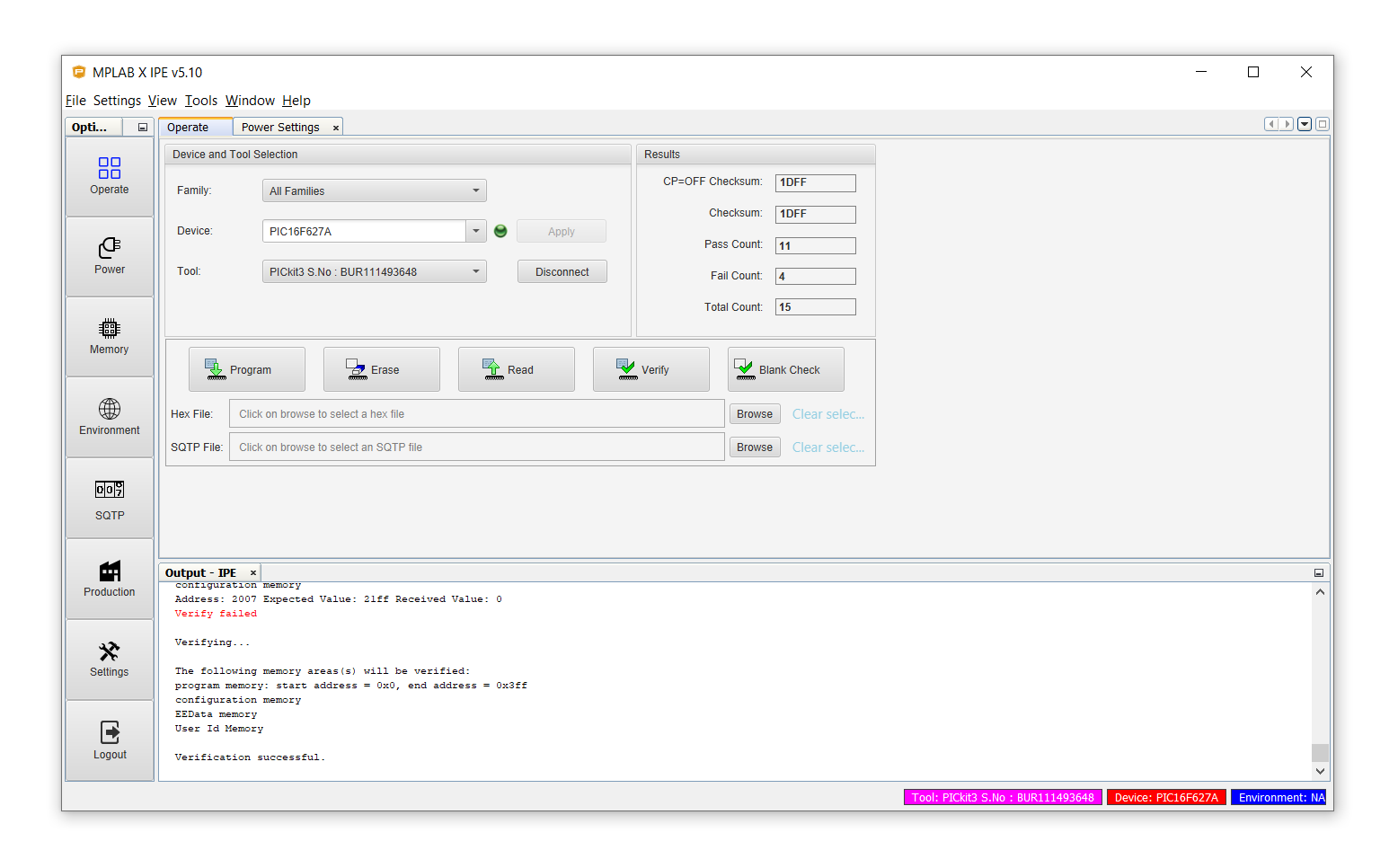This screenshot has height=868, width=1398.
Task: Expand the Family dropdown
Action: coord(475,190)
